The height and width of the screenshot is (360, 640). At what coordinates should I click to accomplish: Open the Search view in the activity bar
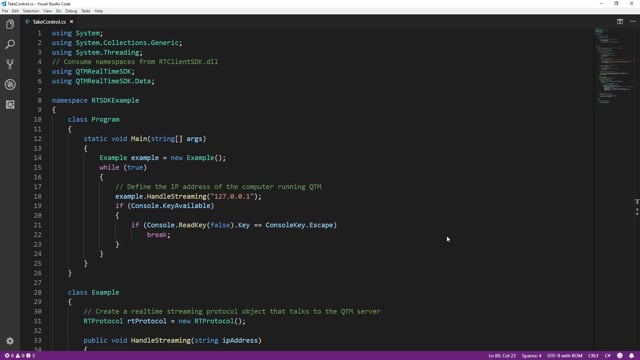(10, 44)
